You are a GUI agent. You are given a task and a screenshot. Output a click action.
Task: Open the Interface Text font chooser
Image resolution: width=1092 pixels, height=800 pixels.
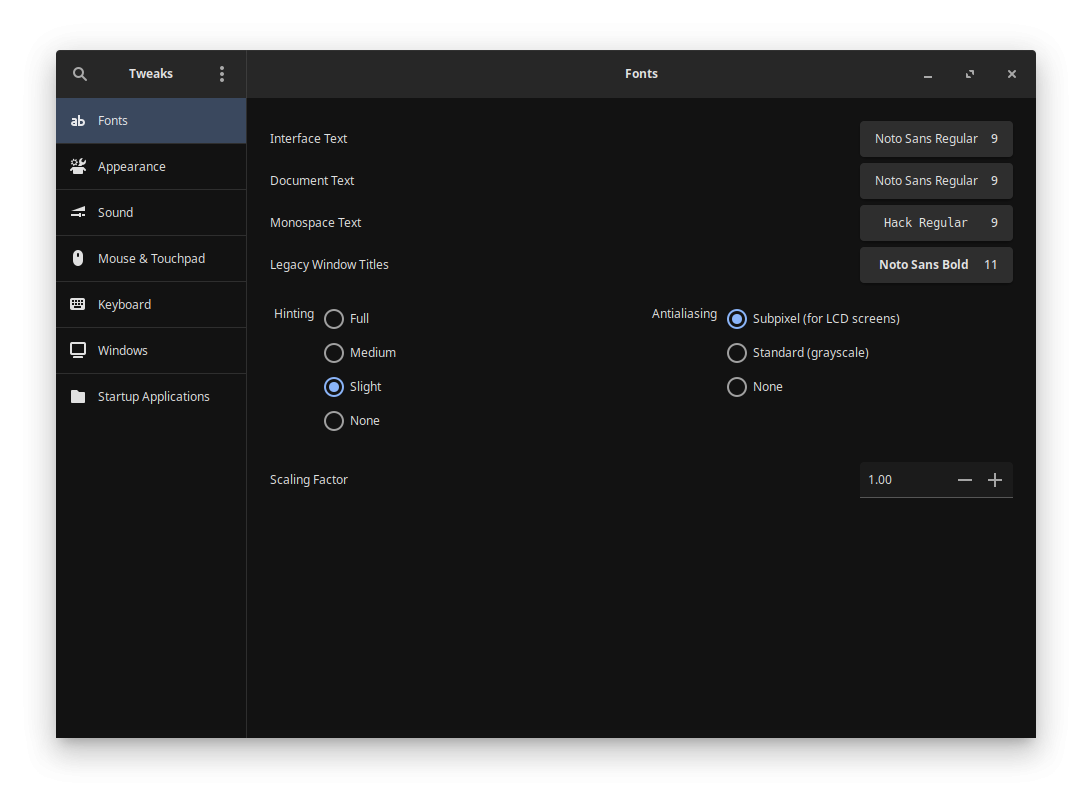click(x=935, y=139)
